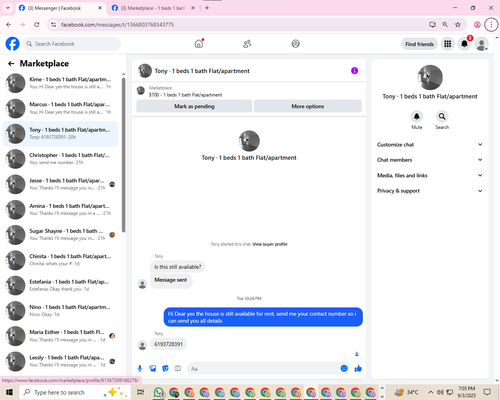Switch to the Marketplace browser tab
This screenshot has height=400, width=500.
[153, 8]
